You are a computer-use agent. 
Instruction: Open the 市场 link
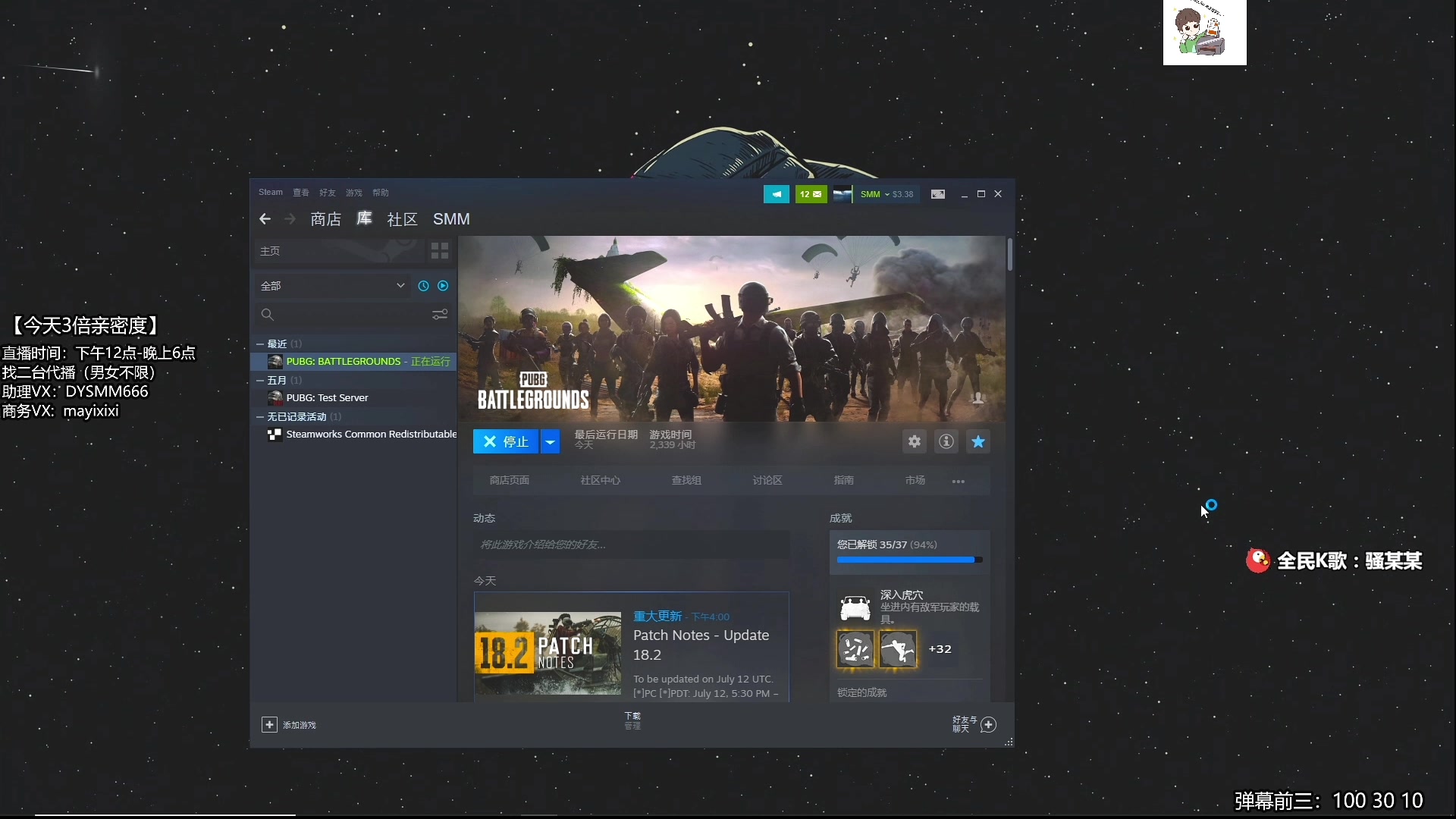pos(915,481)
